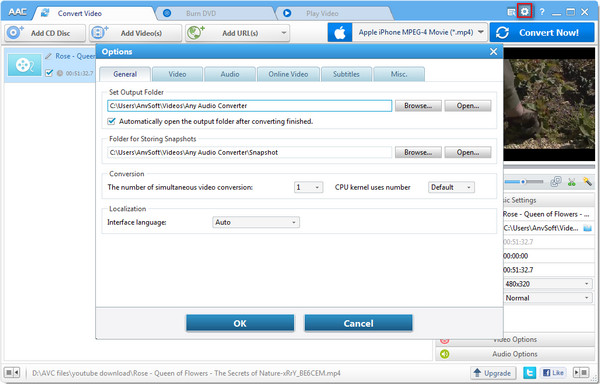Open the output format dropdown Apple iPhone MPEG-4

(x=420, y=33)
